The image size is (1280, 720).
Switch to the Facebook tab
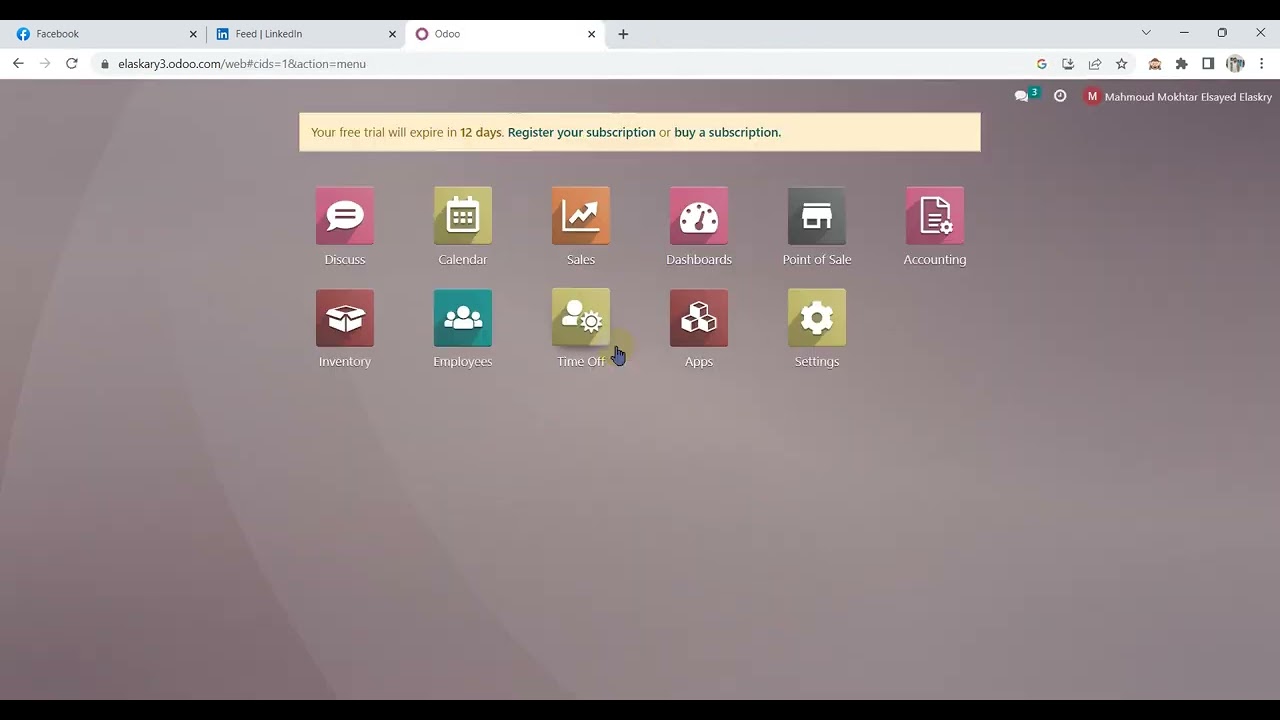coord(105,34)
